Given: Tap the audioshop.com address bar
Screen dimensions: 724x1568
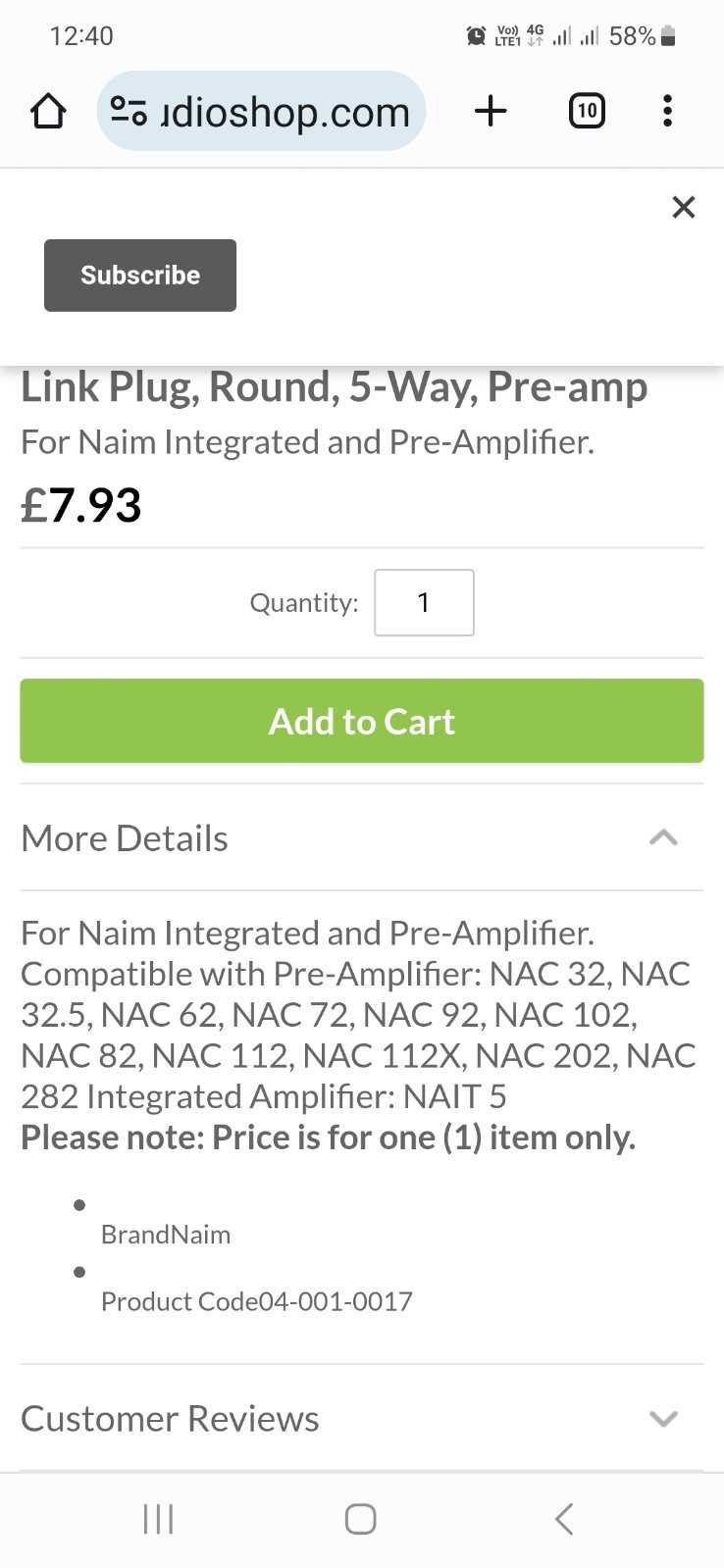Looking at the screenshot, I should pos(261,111).
